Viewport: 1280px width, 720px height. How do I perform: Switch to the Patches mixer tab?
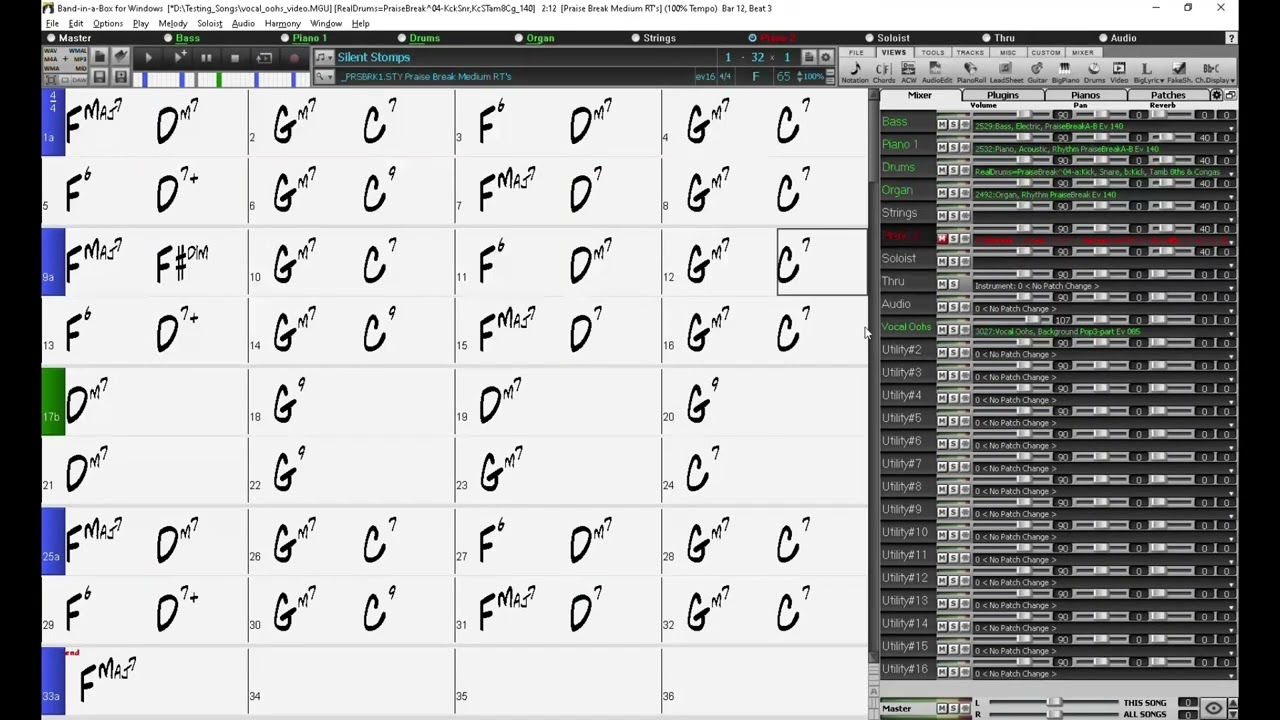[x=1168, y=95]
